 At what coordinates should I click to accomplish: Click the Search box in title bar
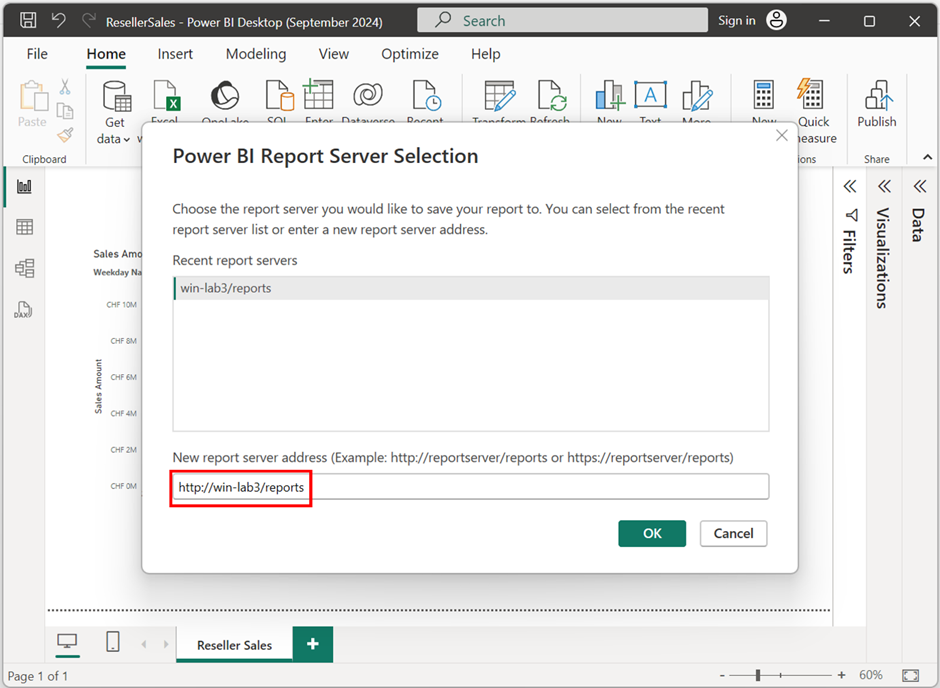[x=562, y=21]
